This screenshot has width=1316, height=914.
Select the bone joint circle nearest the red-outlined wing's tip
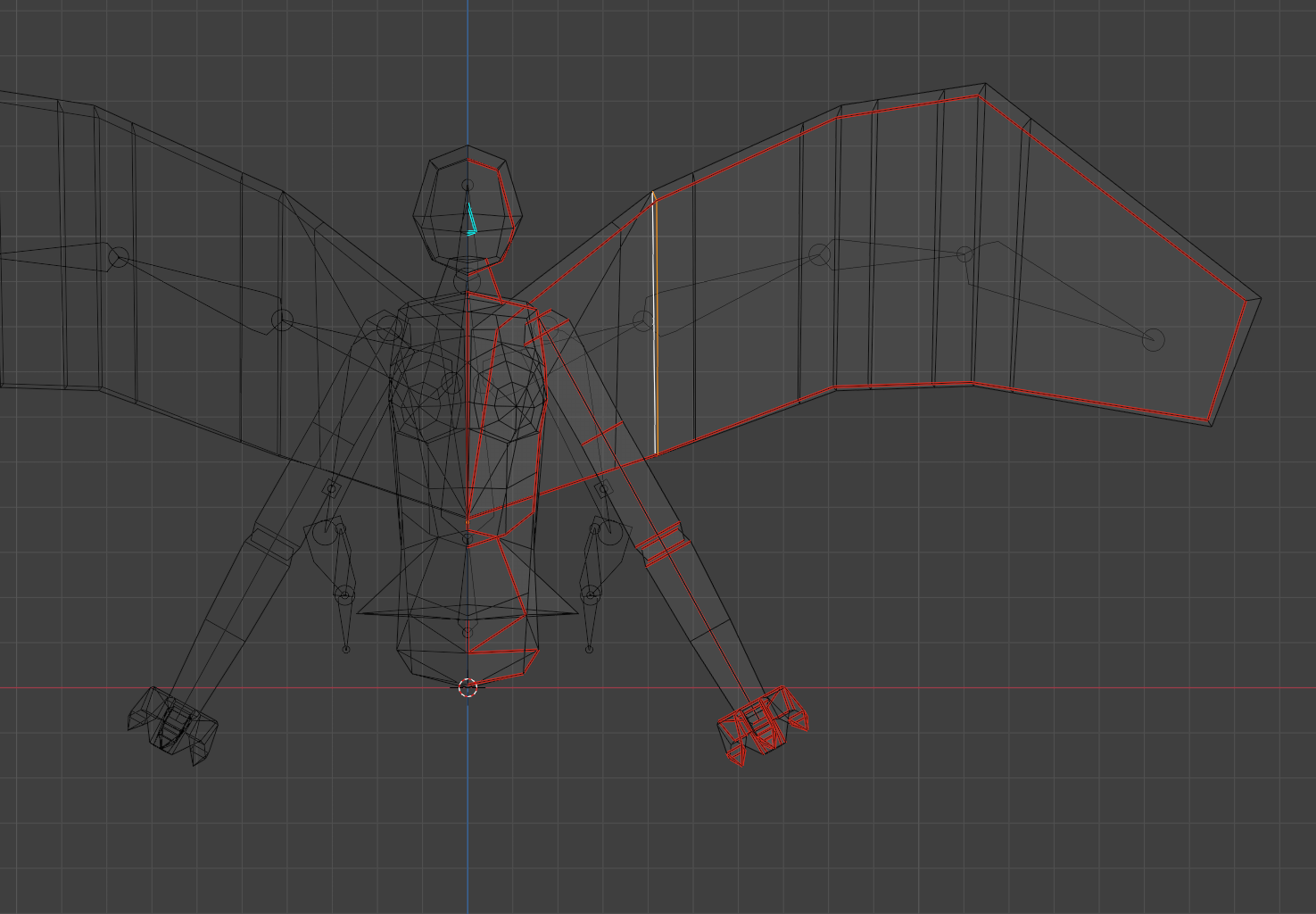click(1154, 339)
